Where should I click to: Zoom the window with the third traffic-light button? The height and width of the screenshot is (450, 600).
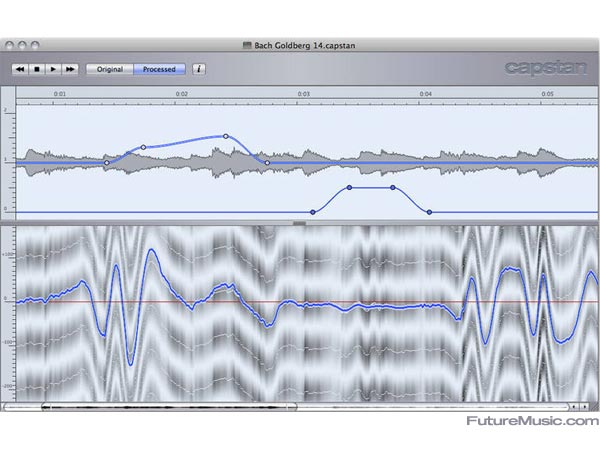[x=35, y=45]
